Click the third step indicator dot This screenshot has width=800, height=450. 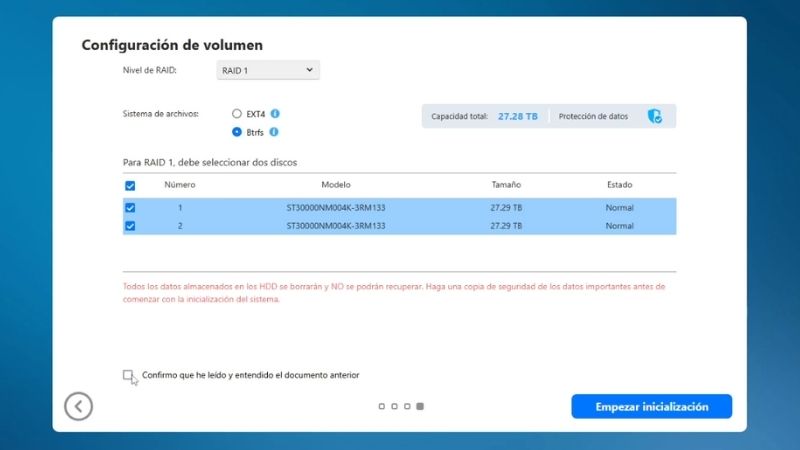click(x=407, y=407)
